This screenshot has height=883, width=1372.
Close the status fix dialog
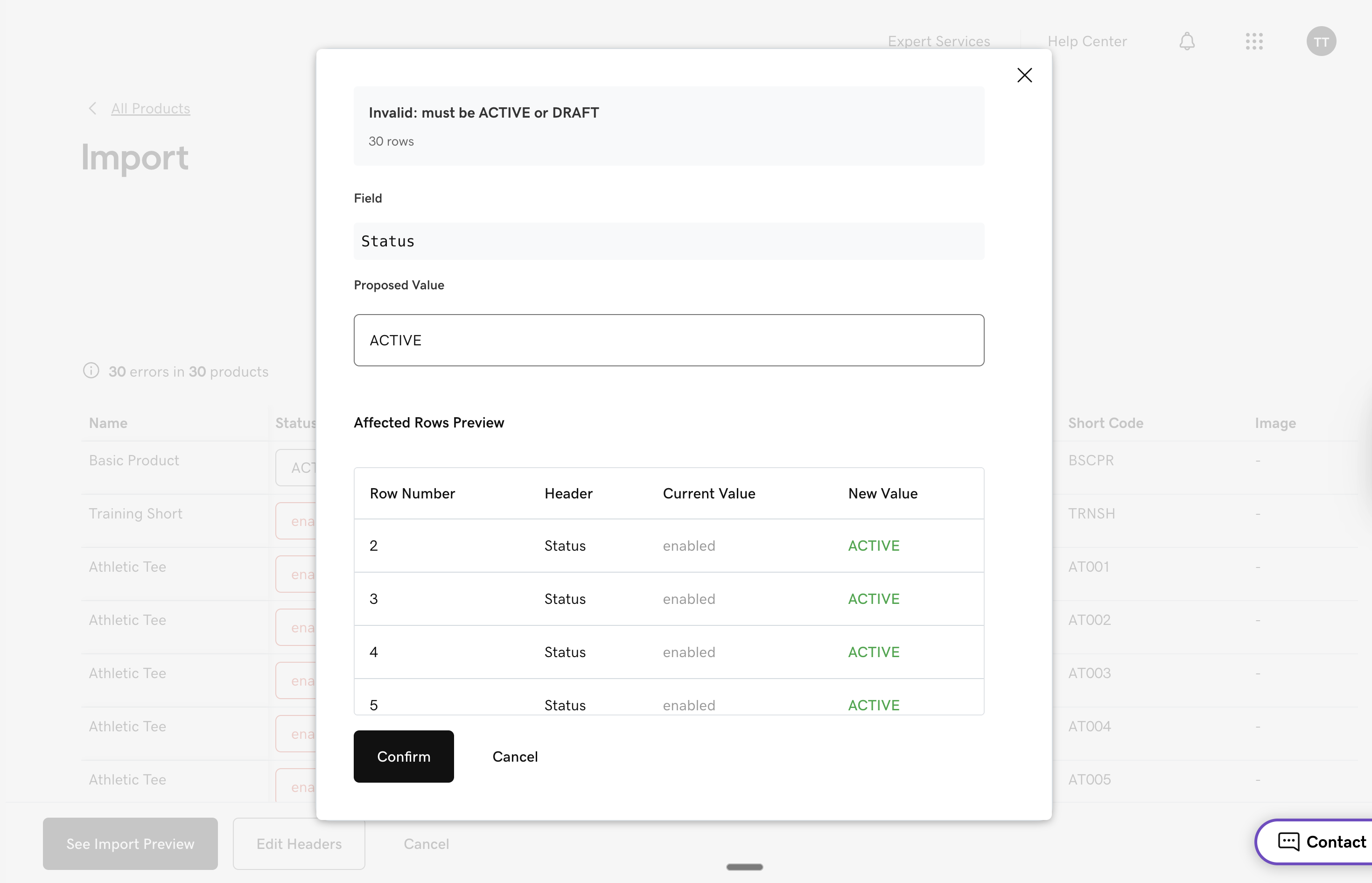click(1024, 75)
